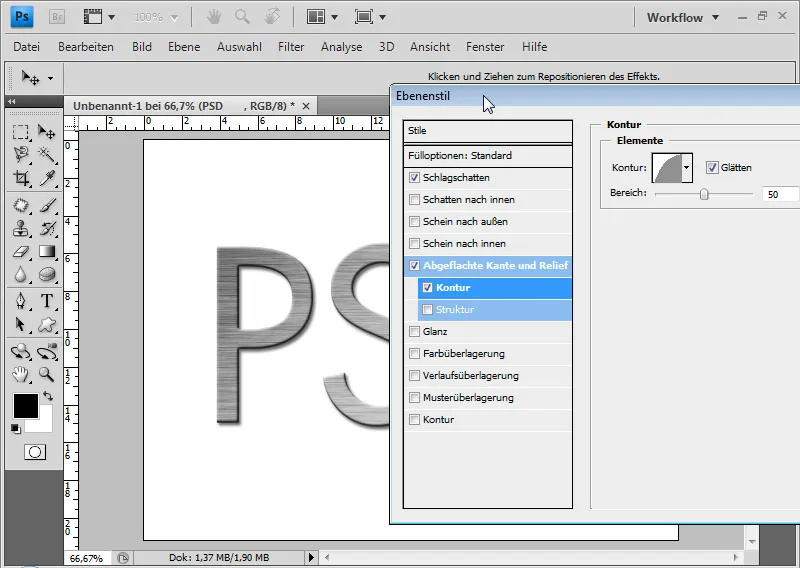Select the Crop tool
The width and height of the screenshot is (800, 568).
point(20,178)
